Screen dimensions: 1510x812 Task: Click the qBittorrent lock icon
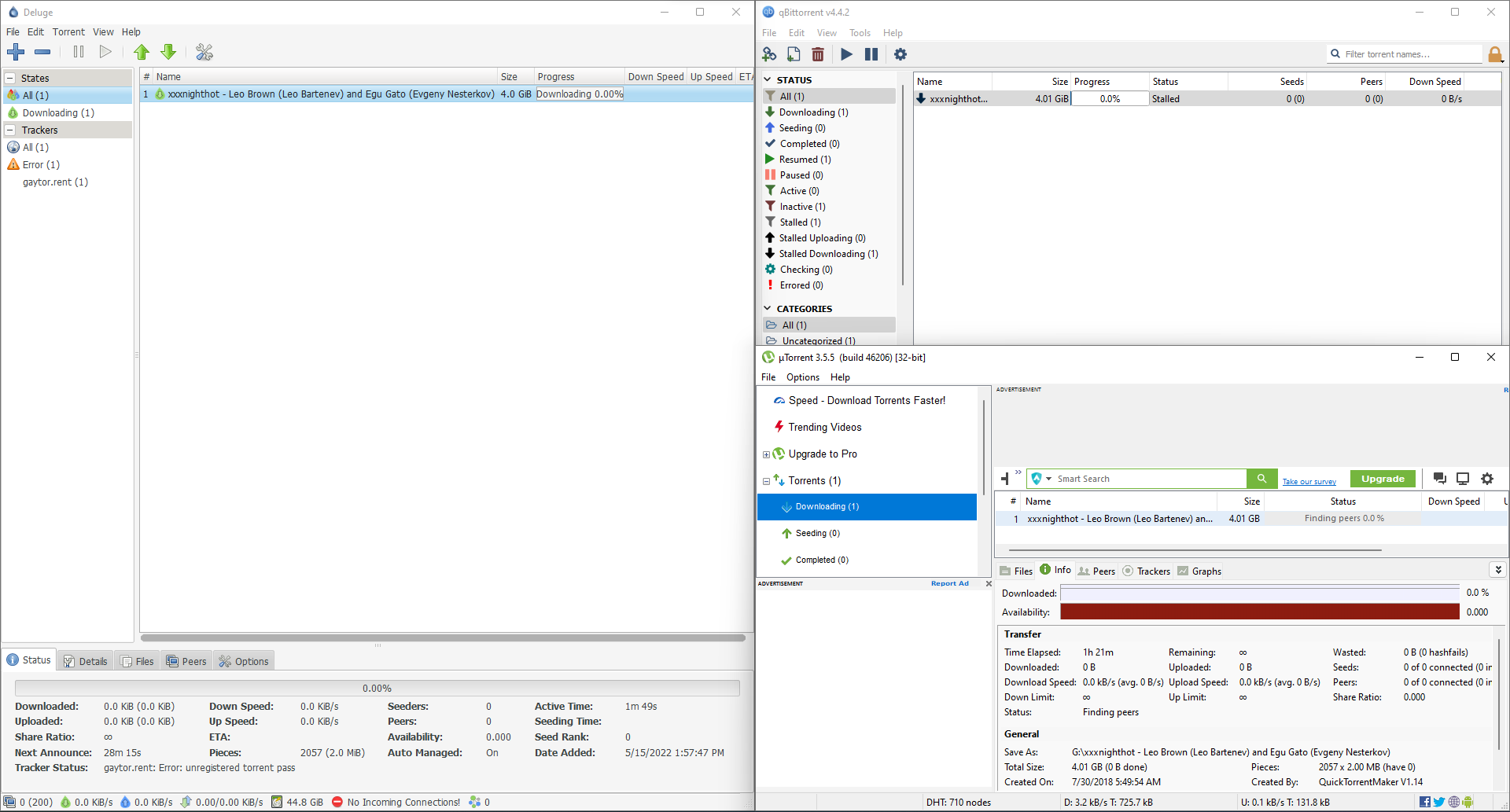pyautogui.click(x=1495, y=54)
